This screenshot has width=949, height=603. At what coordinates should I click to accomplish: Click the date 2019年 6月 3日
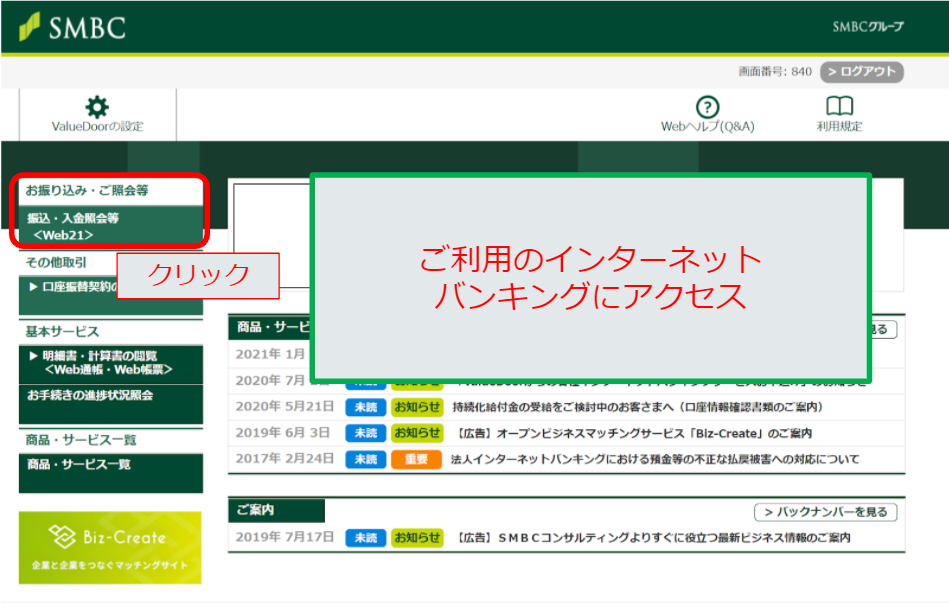(x=283, y=433)
